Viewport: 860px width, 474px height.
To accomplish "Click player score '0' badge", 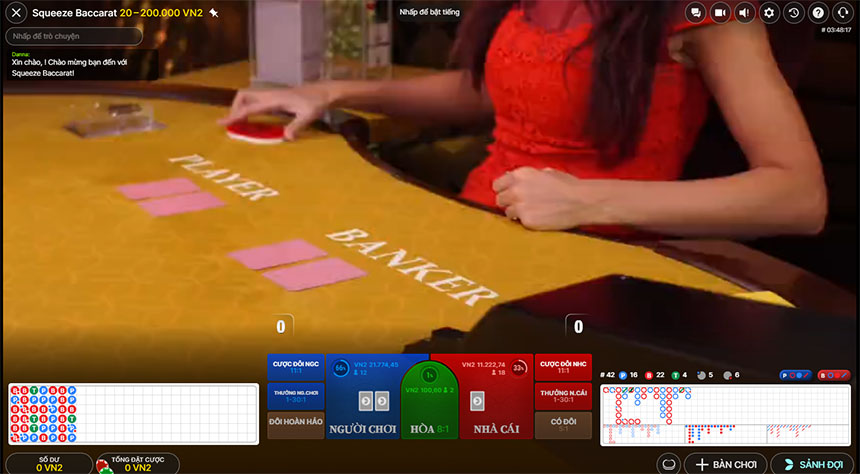I will (281, 327).
